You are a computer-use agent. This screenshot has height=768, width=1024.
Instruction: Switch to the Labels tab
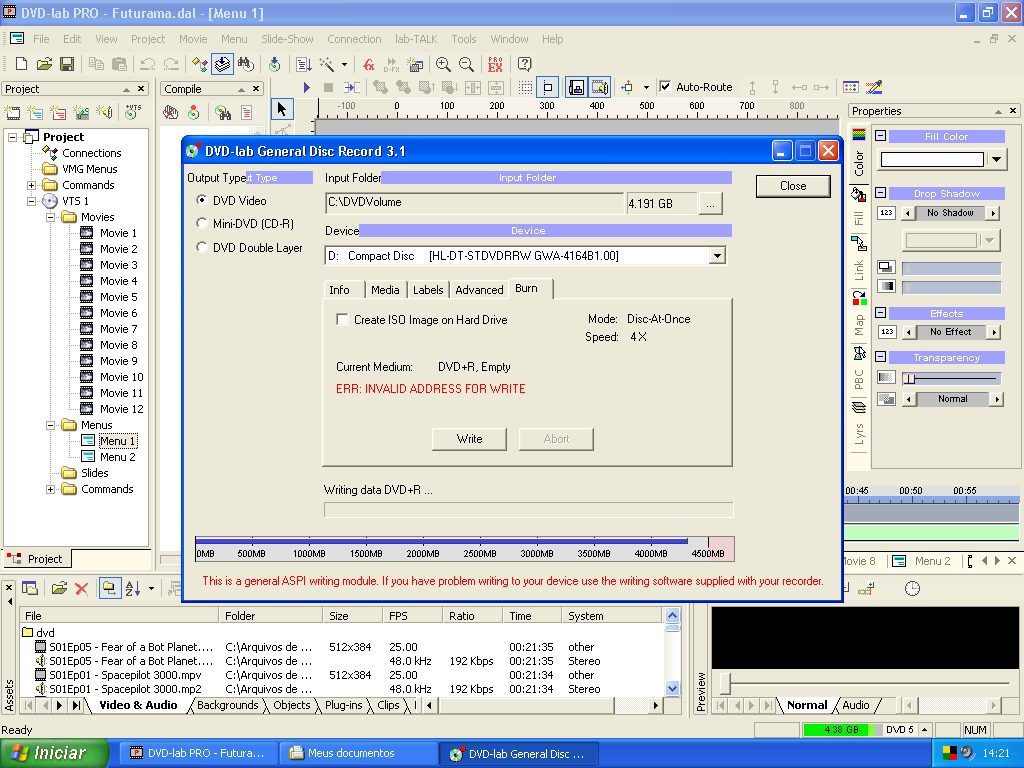coord(428,290)
